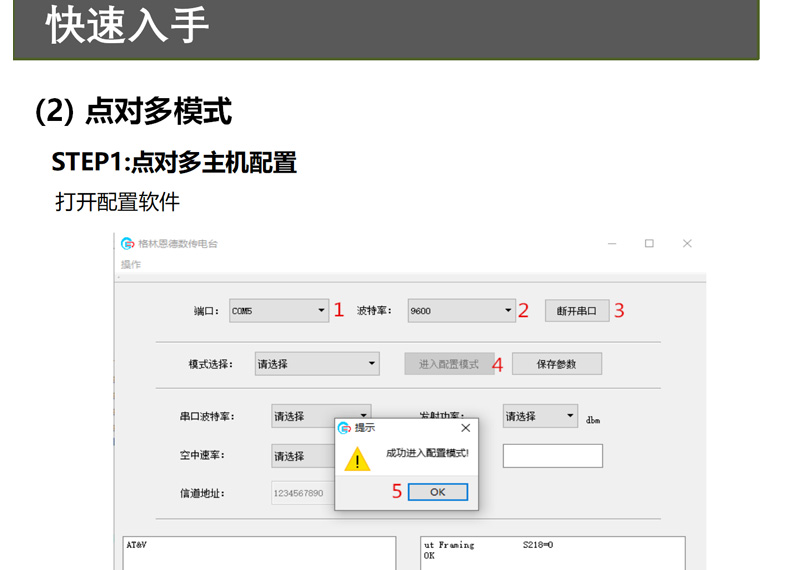Open the 波特率 9600 baud rate dropdown

point(461,310)
